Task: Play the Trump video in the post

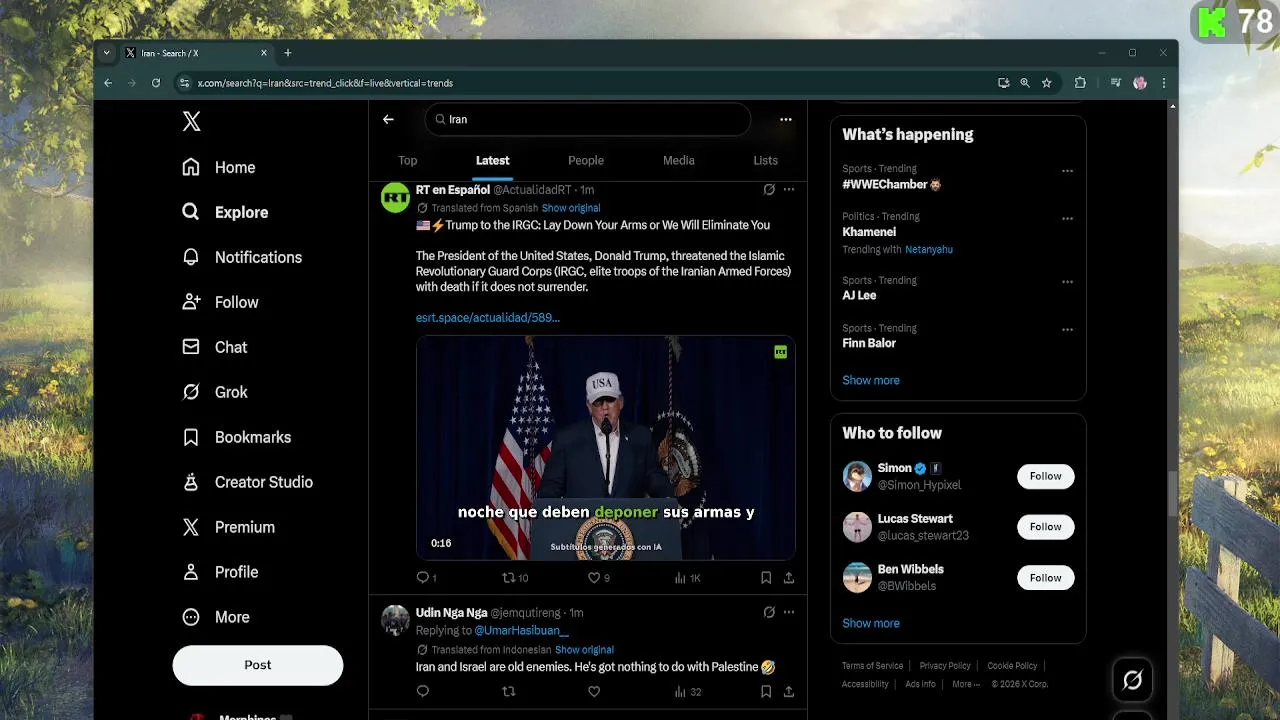Action: pos(606,448)
